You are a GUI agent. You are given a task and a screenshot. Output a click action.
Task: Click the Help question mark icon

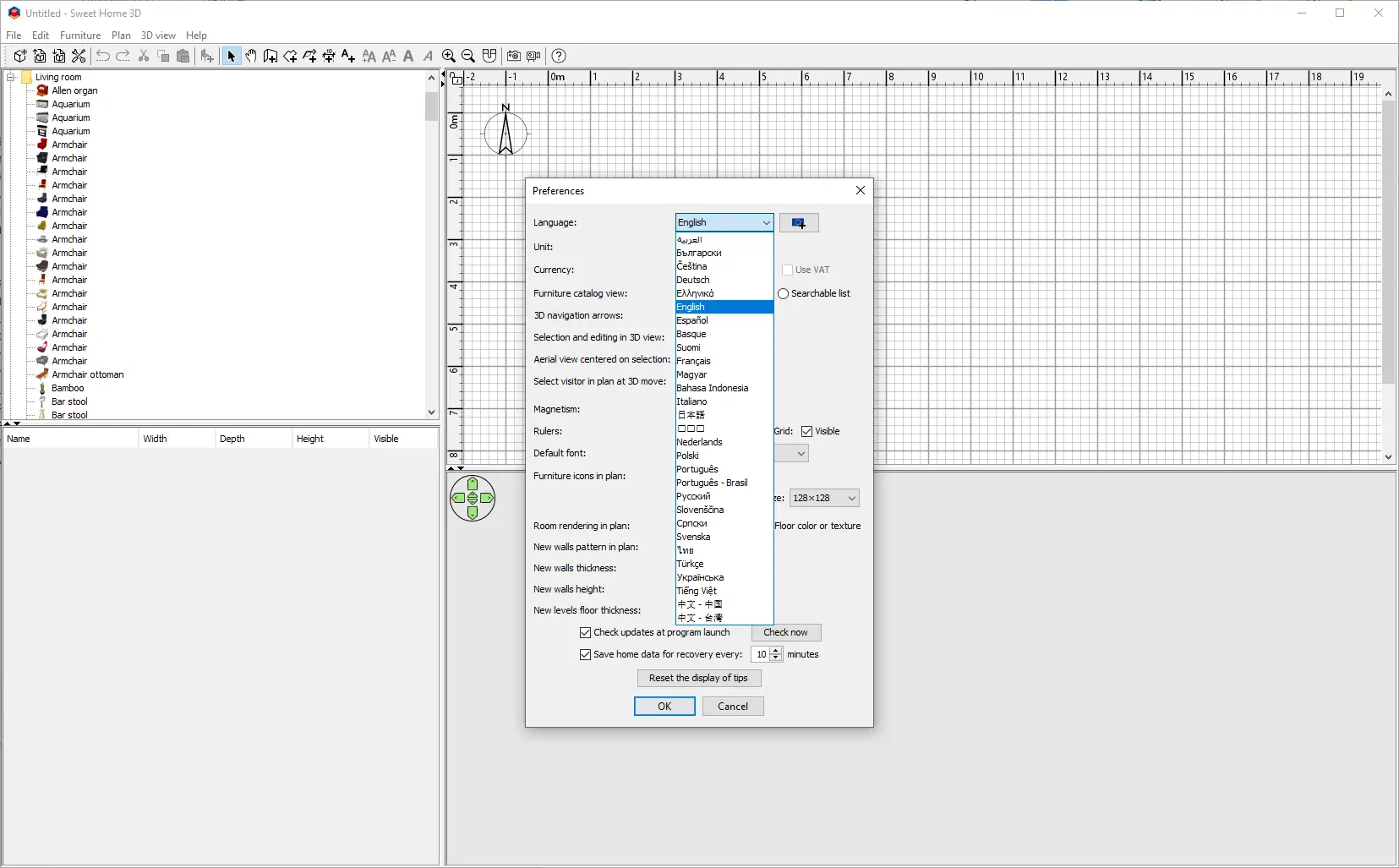click(x=559, y=56)
